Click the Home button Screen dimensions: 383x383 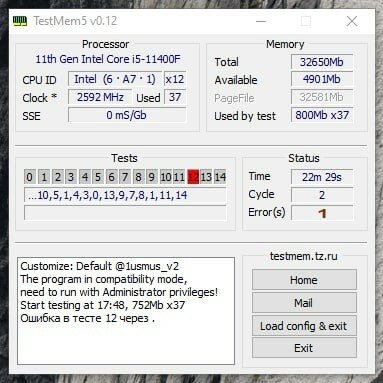click(304, 280)
